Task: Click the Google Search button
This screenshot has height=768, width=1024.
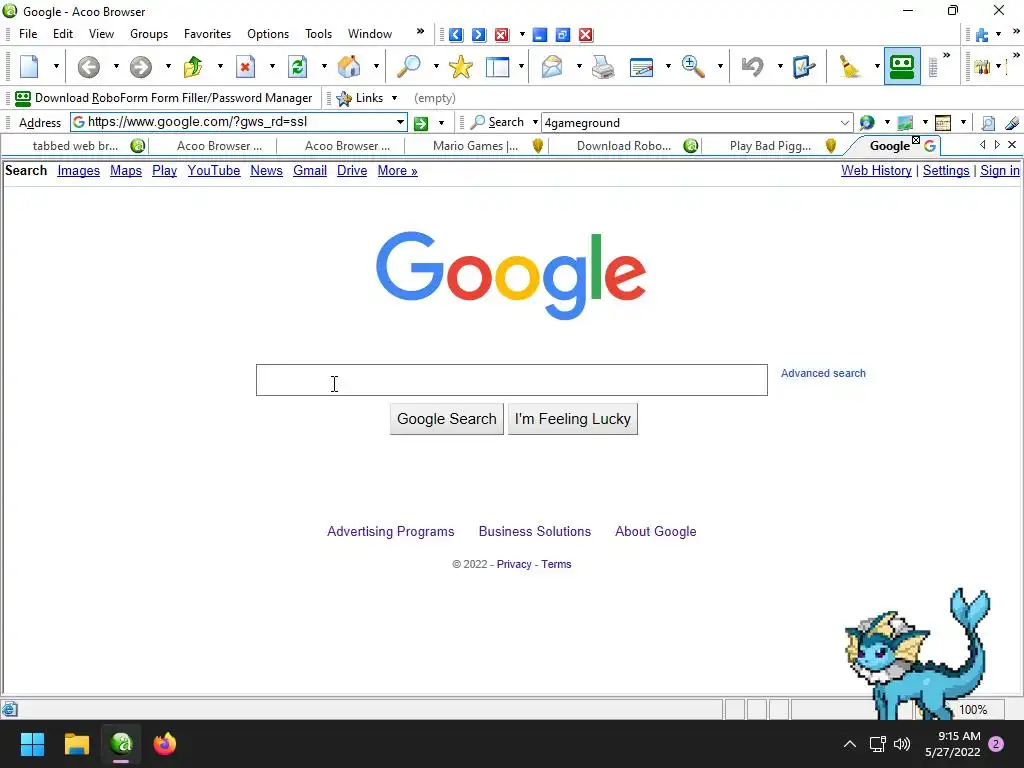Action: (x=447, y=419)
